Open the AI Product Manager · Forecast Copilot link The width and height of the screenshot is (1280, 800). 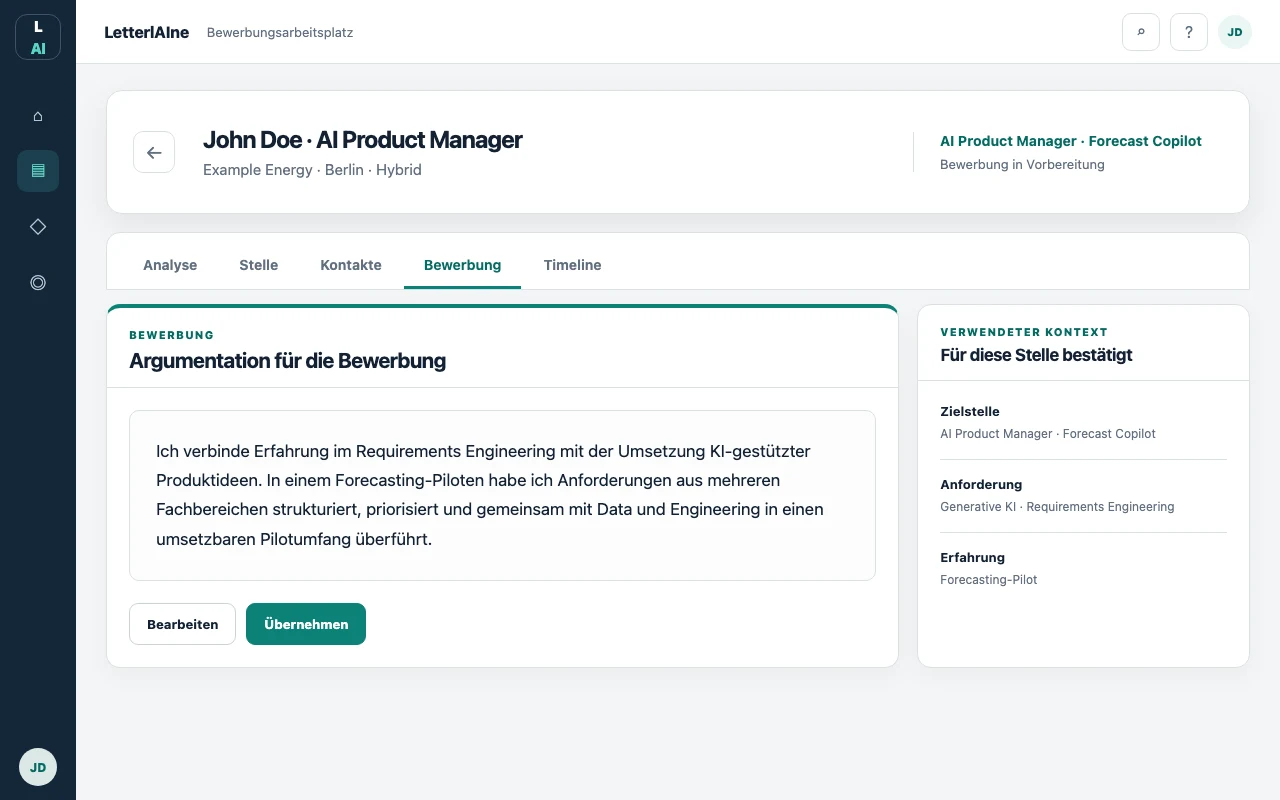pyautogui.click(x=1071, y=141)
